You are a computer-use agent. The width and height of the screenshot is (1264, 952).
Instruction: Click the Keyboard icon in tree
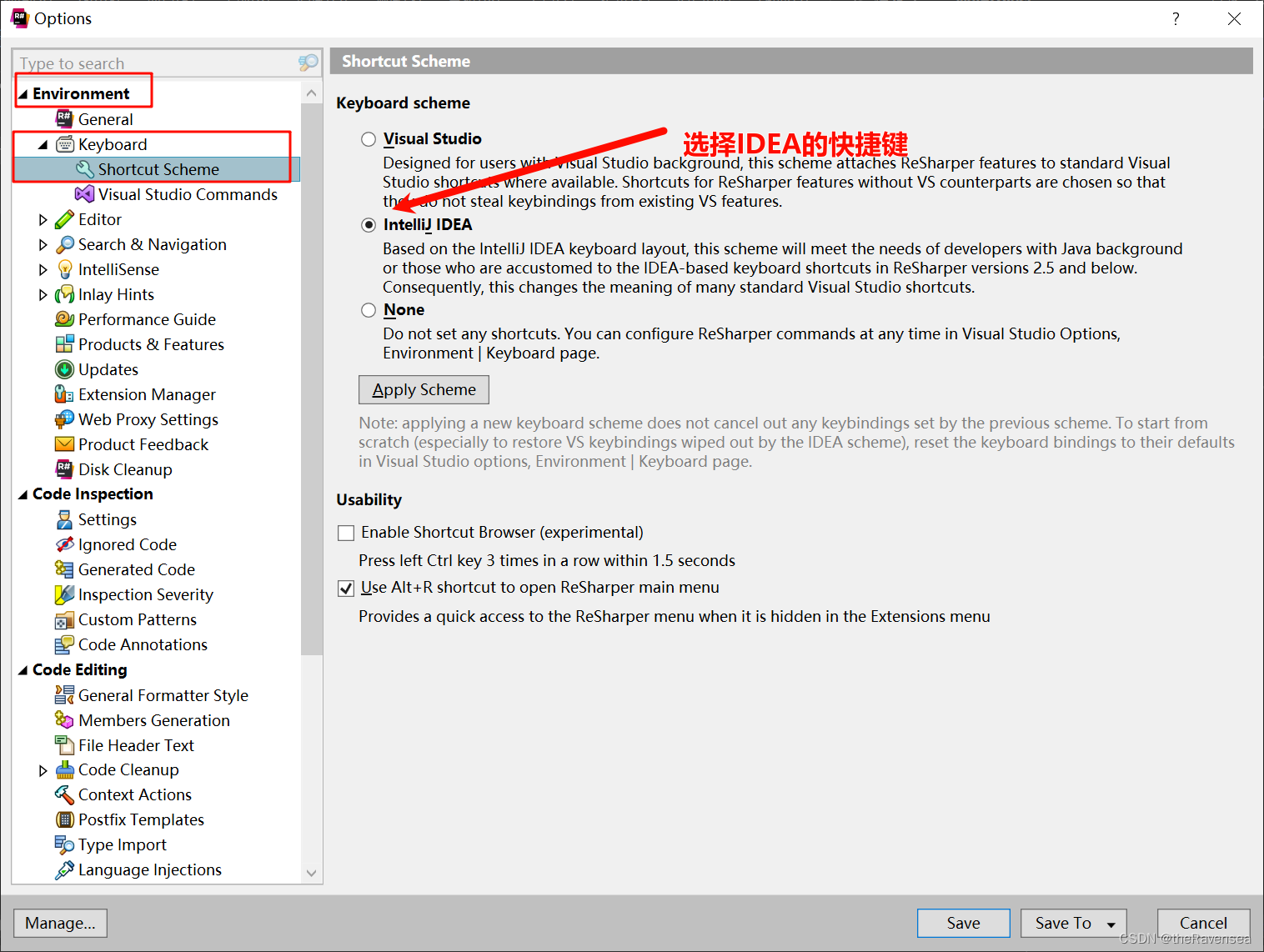pos(64,144)
